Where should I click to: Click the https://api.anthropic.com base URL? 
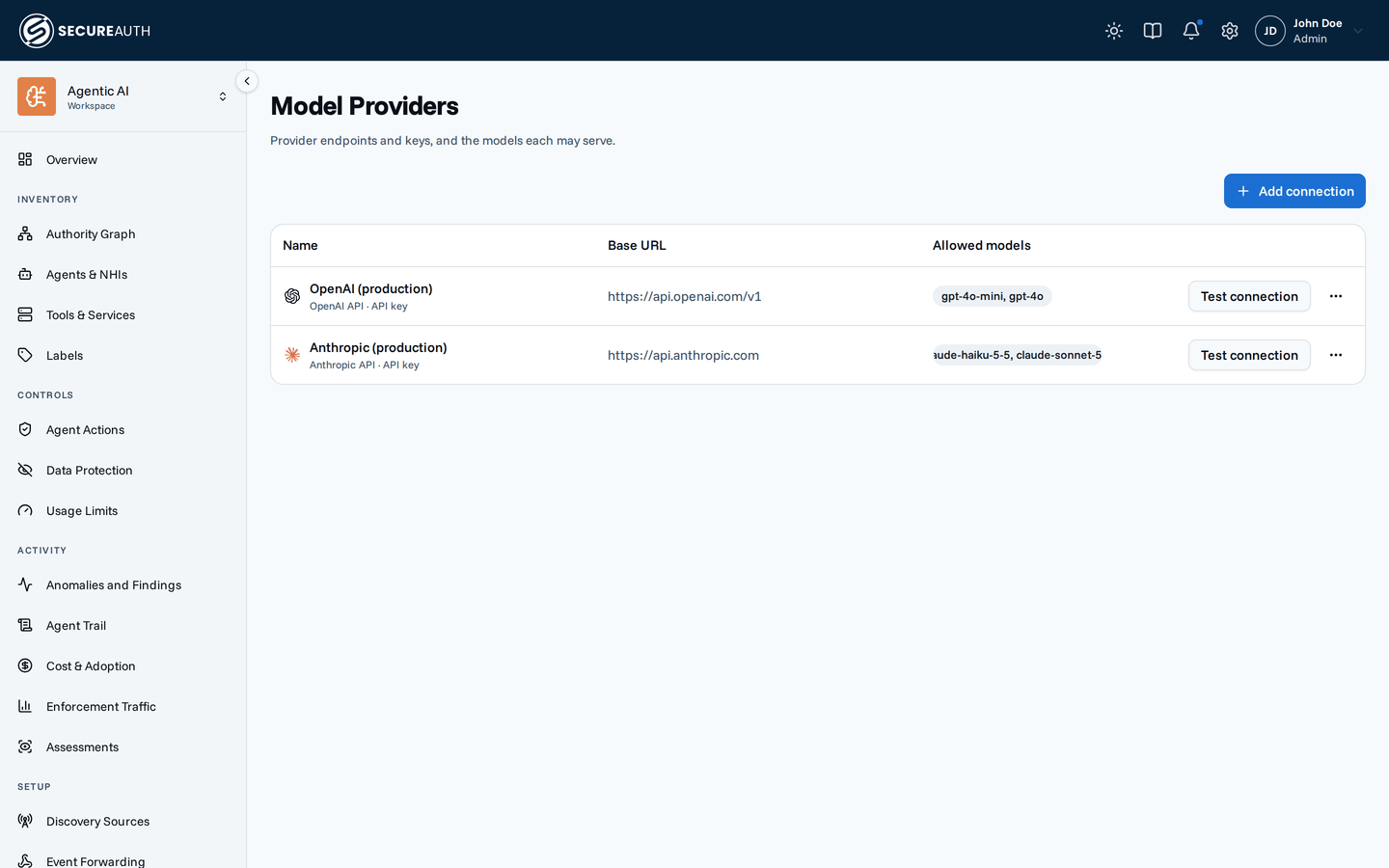[x=683, y=355]
